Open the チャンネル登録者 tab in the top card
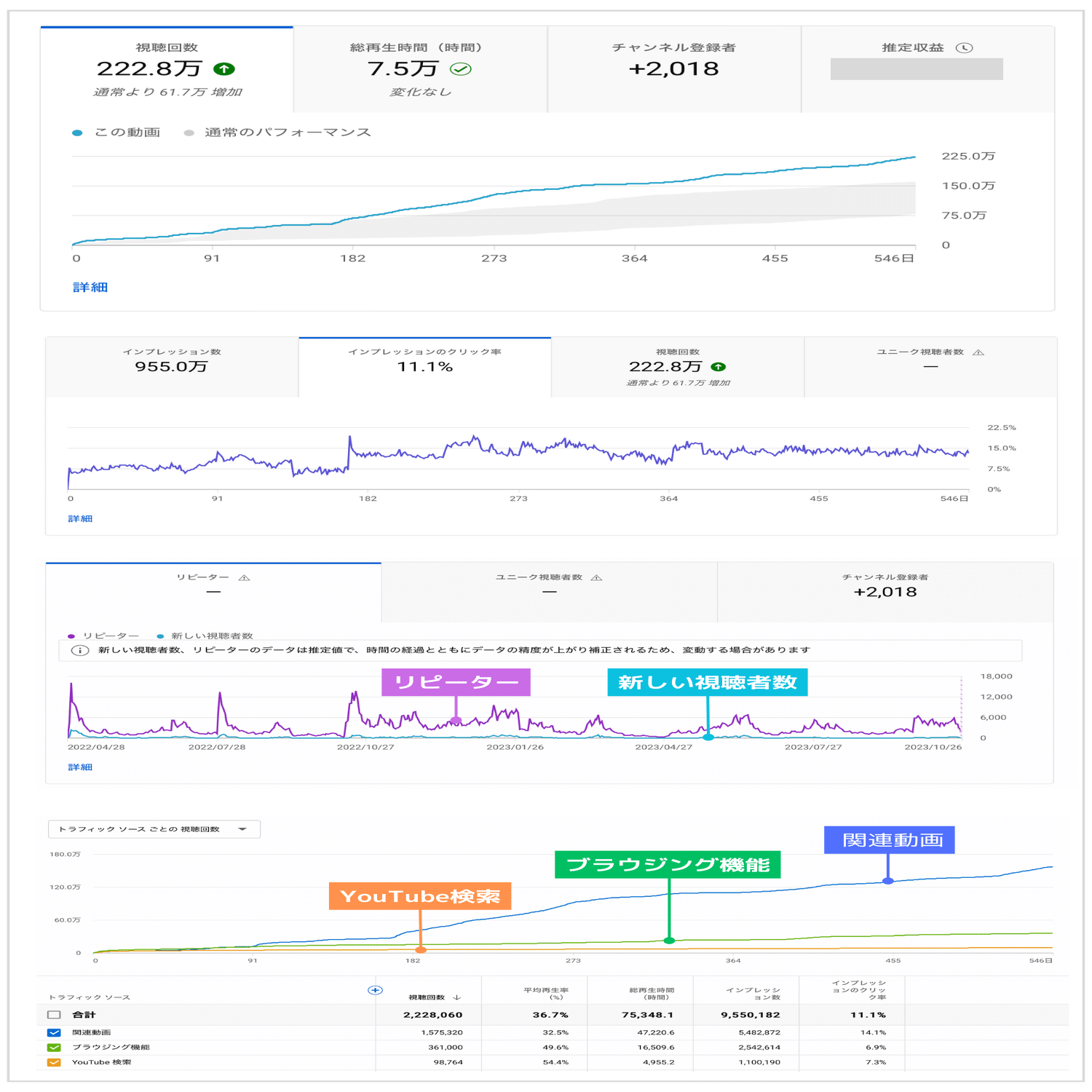Screen dimensions: 1092x1092 [674, 69]
